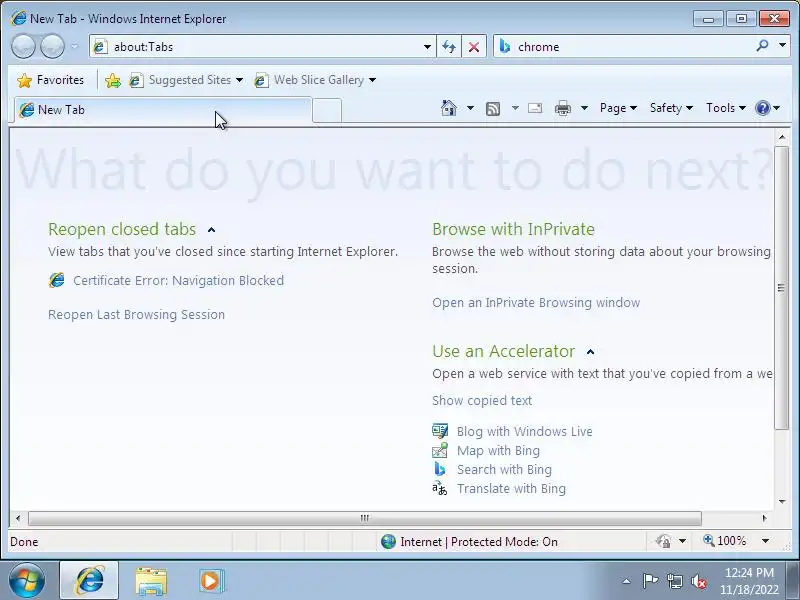Open the Favorites center button
This screenshot has height=600, width=800.
click(x=50, y=80)
